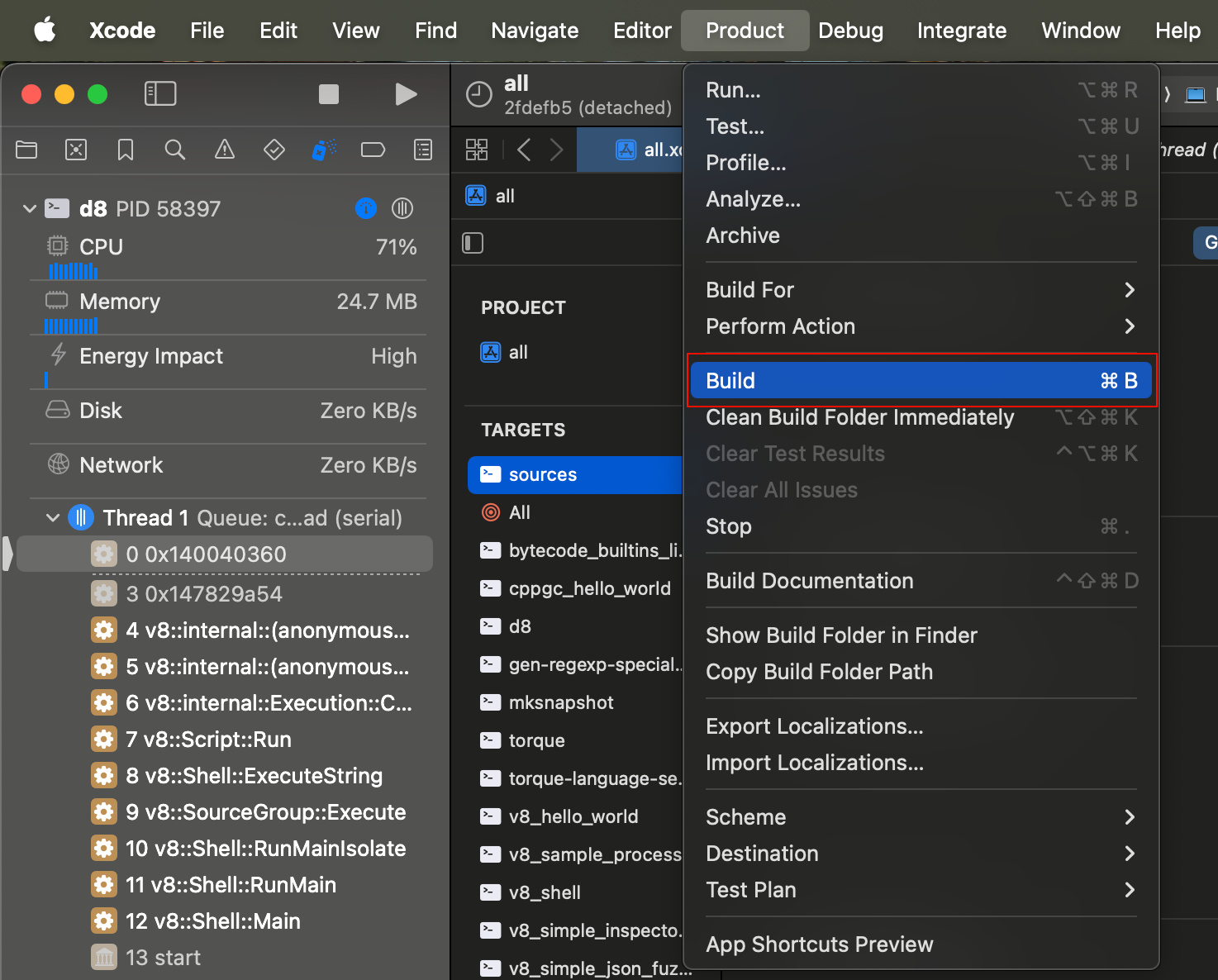1218x980 pixels.
Task: Select frame 8 v8::Shell::ExecuteString
Action: point(225,776)
